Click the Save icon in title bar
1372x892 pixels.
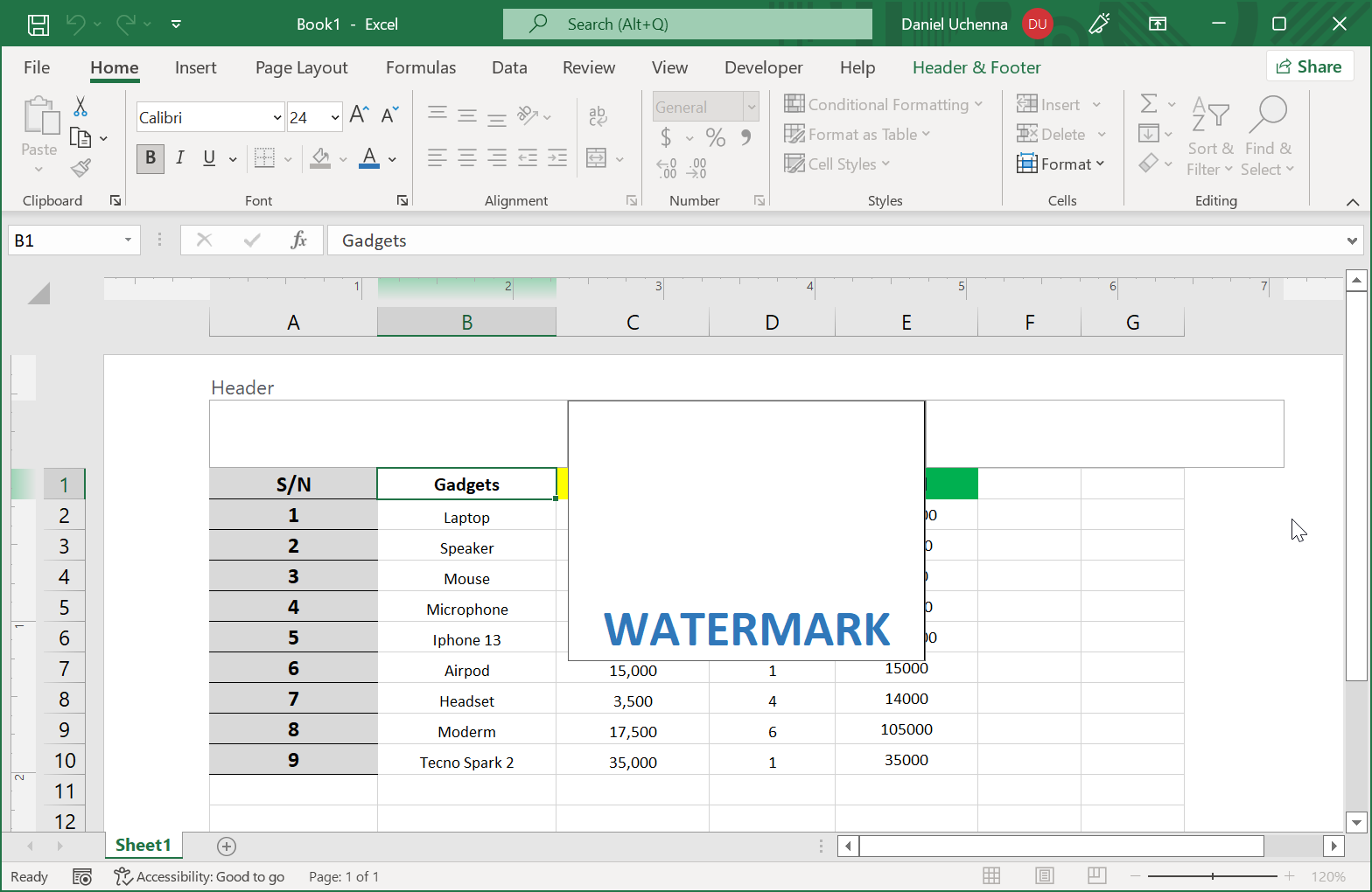point(38,24)
